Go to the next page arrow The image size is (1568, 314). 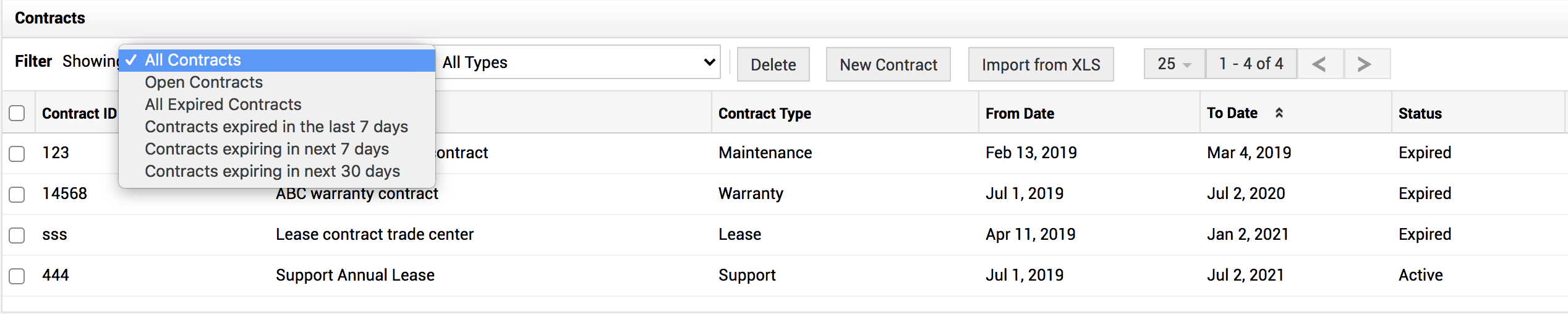pos(1365,64)
